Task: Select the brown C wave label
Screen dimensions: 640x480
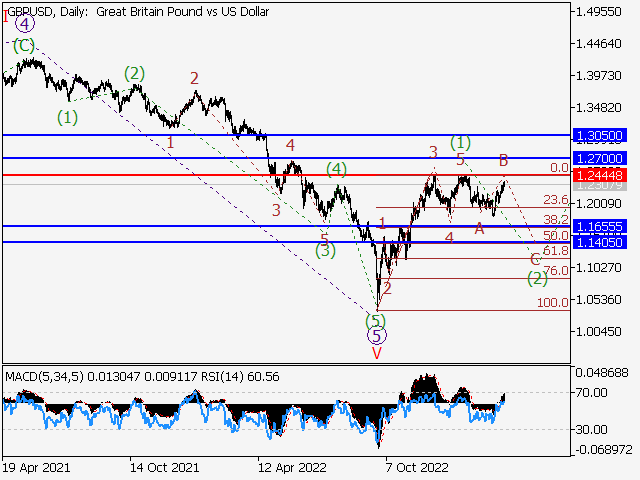Action: 535,259
